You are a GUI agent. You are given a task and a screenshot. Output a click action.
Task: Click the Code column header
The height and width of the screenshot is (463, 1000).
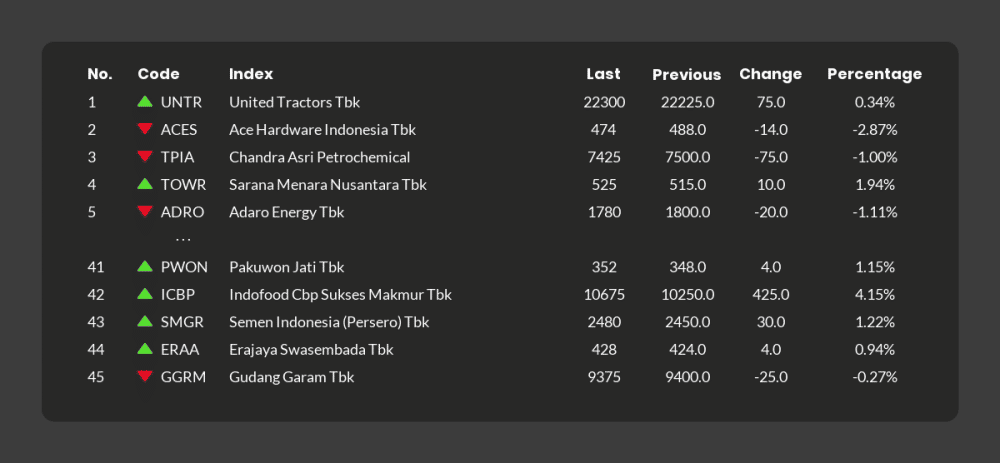[158, 74]
